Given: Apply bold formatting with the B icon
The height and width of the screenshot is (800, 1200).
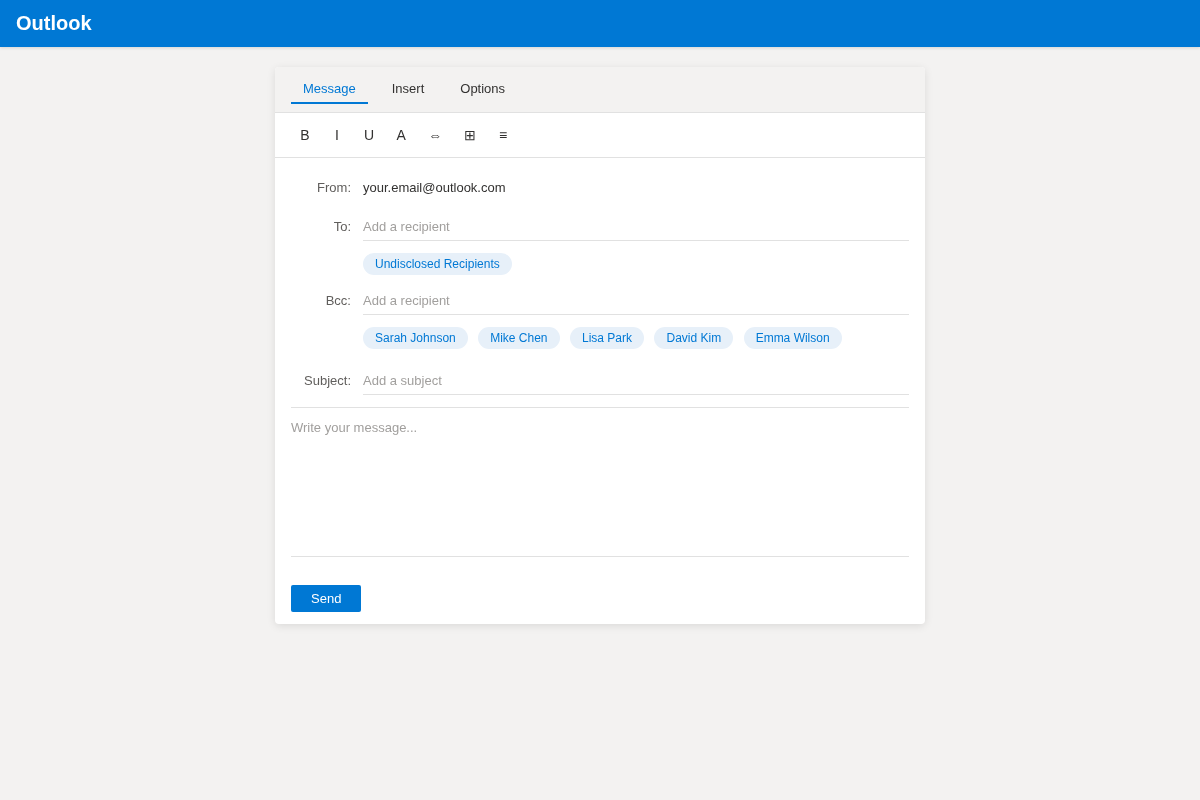Looking at the screenshot, I should click(304, 135).
